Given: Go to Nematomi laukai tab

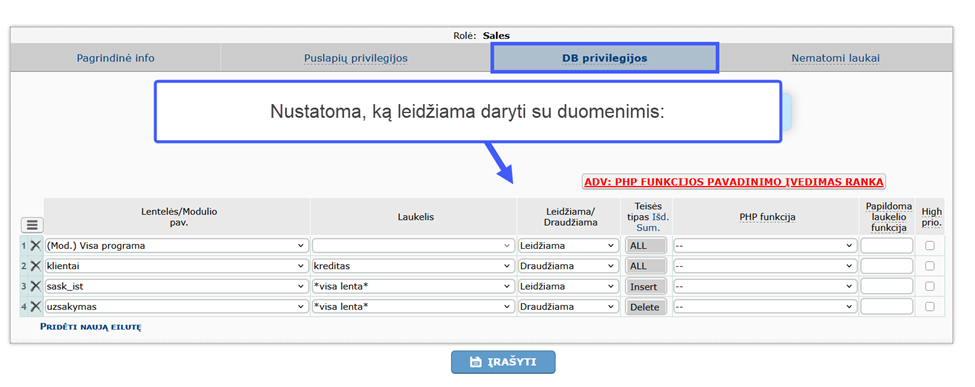Looking at the screenshot, I should [x=835, y=58].
